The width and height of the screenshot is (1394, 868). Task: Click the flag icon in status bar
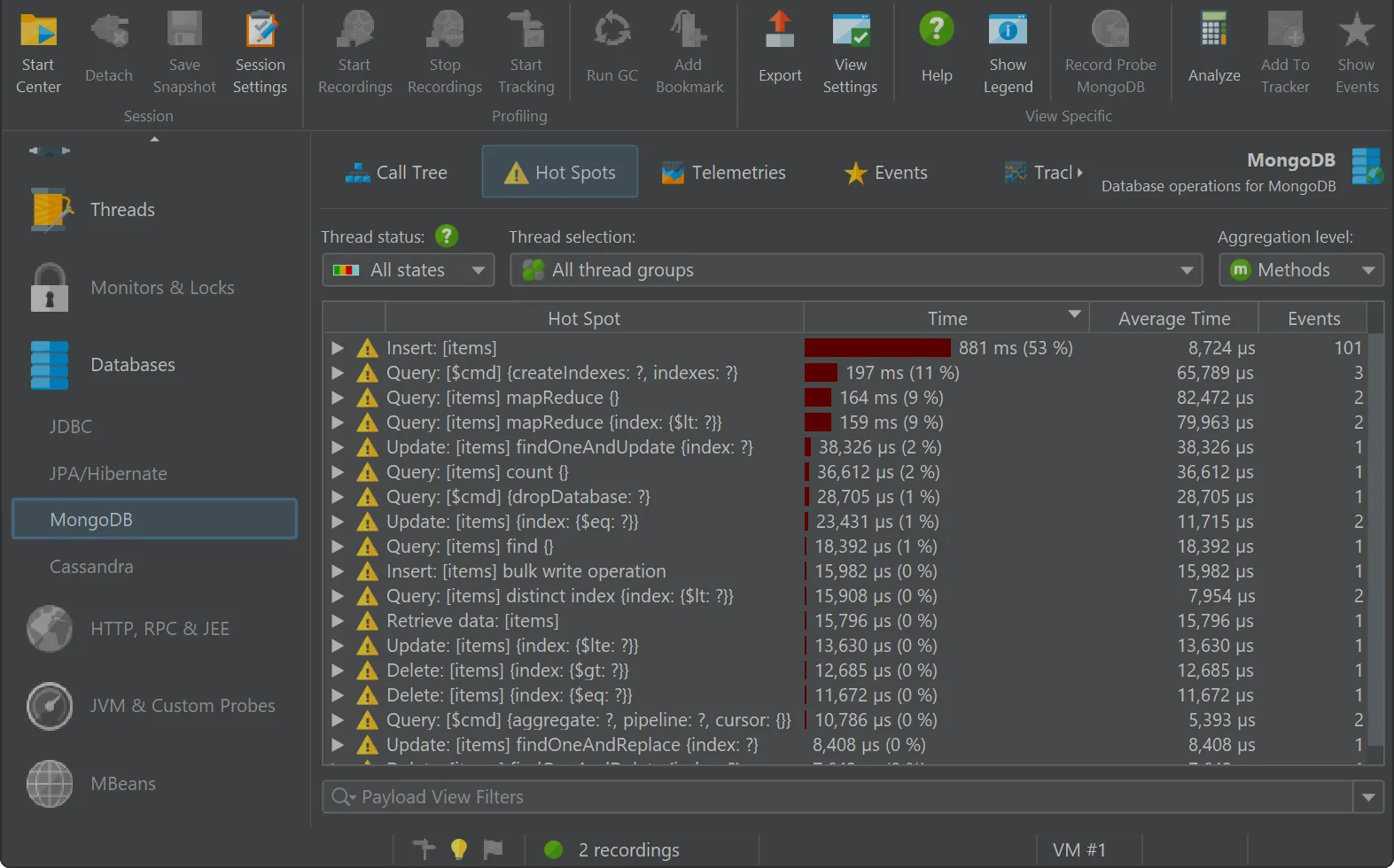click(494, 849)
